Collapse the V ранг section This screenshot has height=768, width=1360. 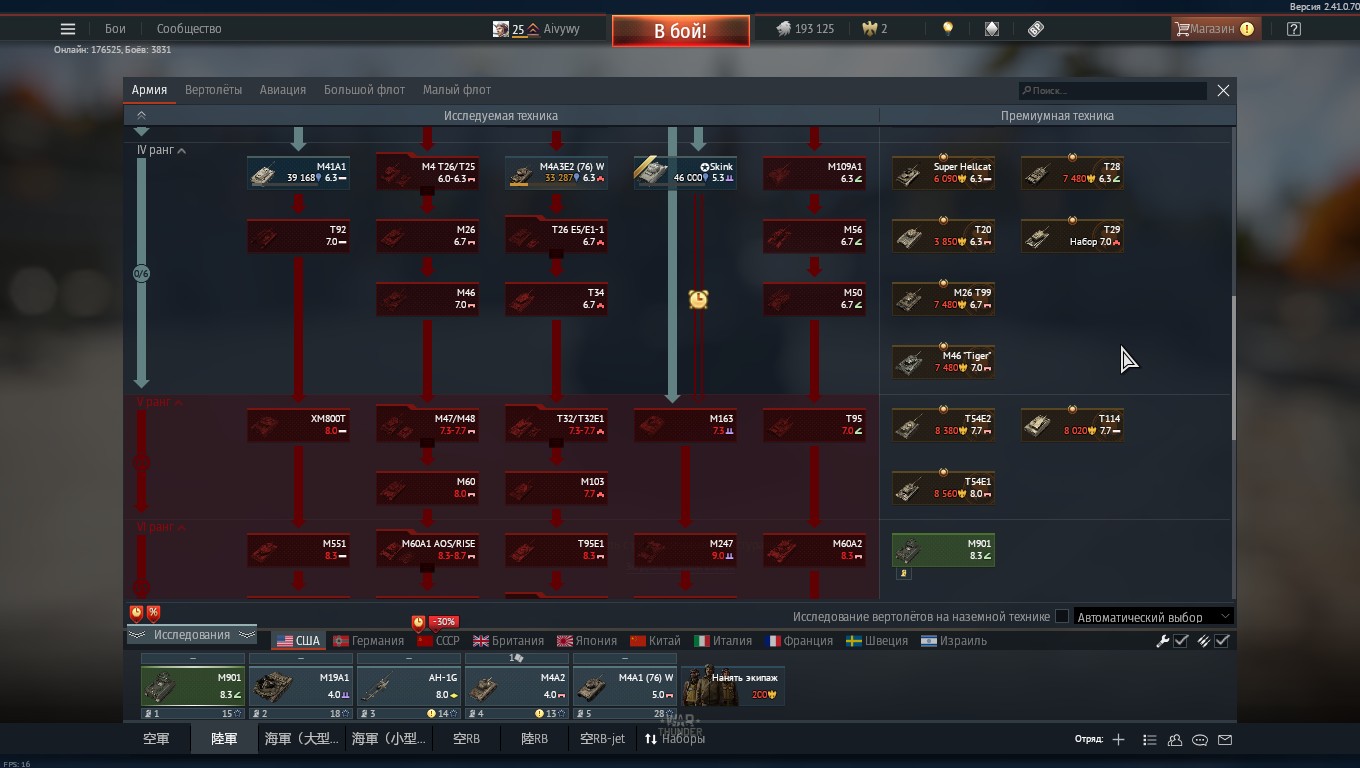pyautogui.click(x=160, y=402)
